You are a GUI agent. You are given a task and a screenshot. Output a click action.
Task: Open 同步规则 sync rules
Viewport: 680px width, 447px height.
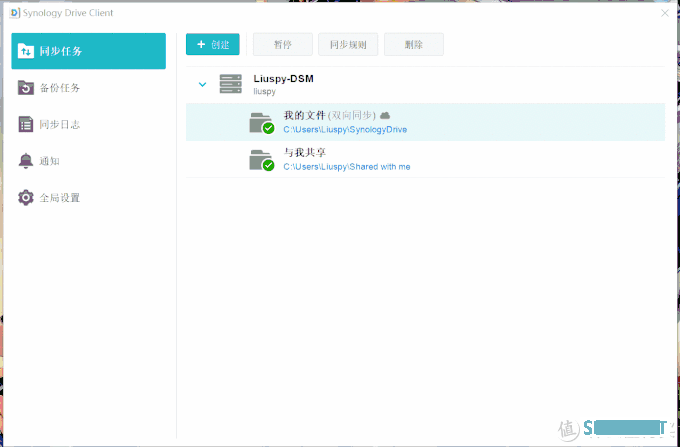click(348, 44)
